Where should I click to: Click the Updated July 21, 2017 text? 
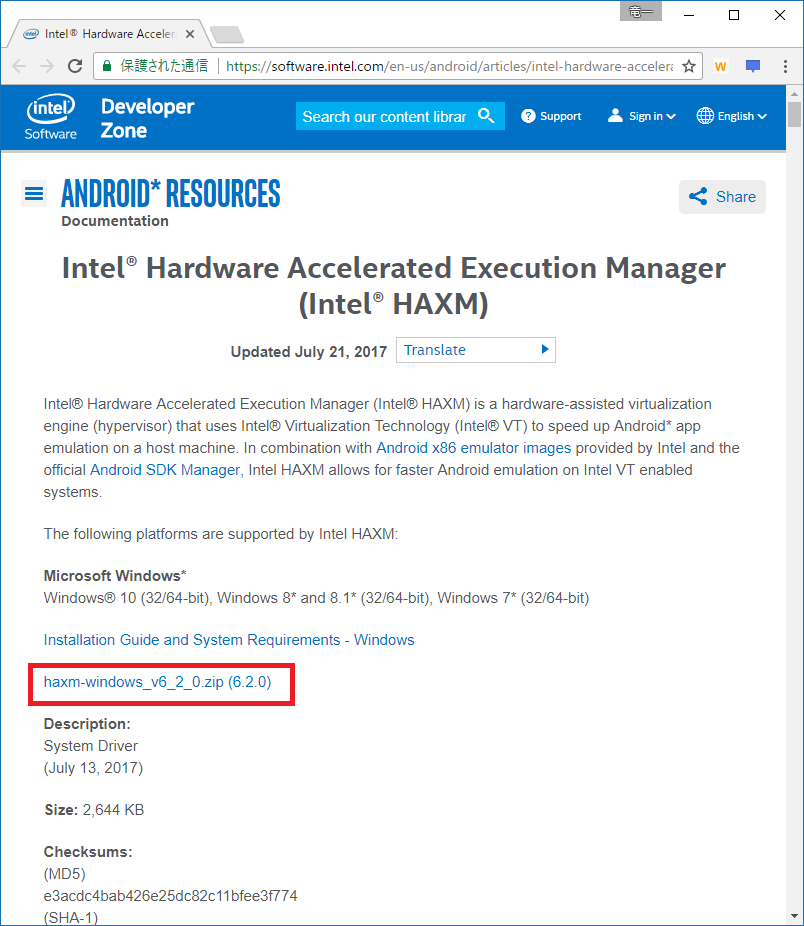click(x=308, y=352)
